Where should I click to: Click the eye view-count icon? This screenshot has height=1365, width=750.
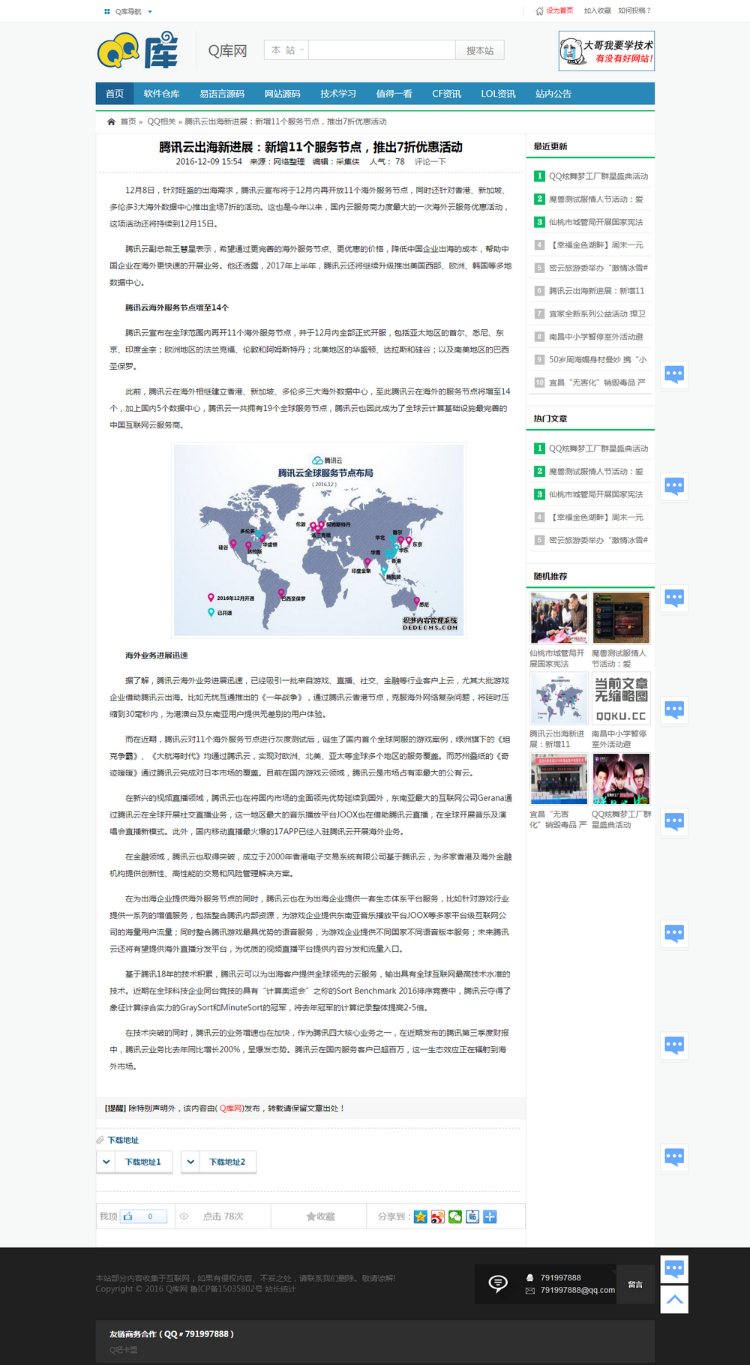coord(183,1216)
